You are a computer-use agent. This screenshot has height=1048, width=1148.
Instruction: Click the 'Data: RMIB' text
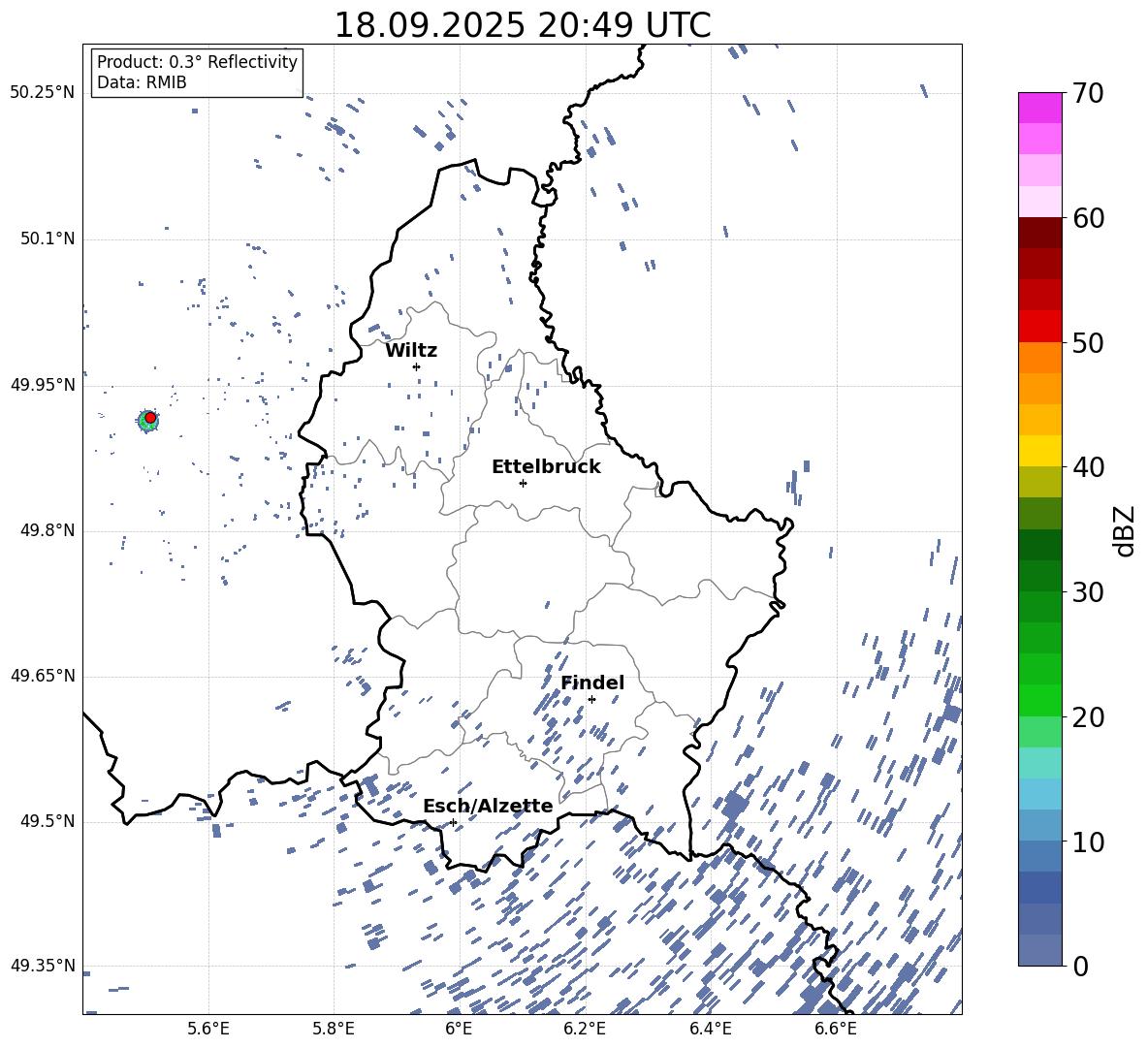click(142, 82)
